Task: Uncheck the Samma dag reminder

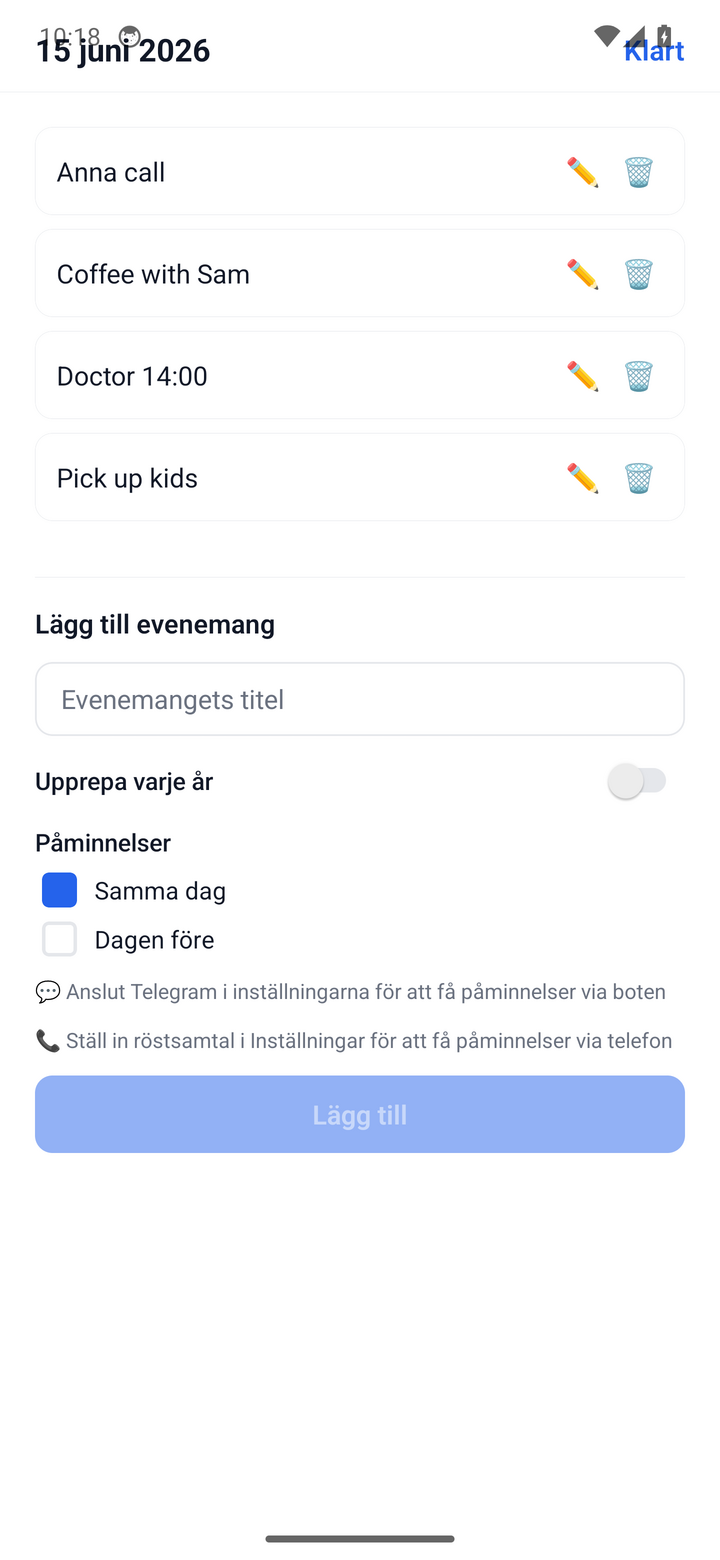Action: [59, 890]
